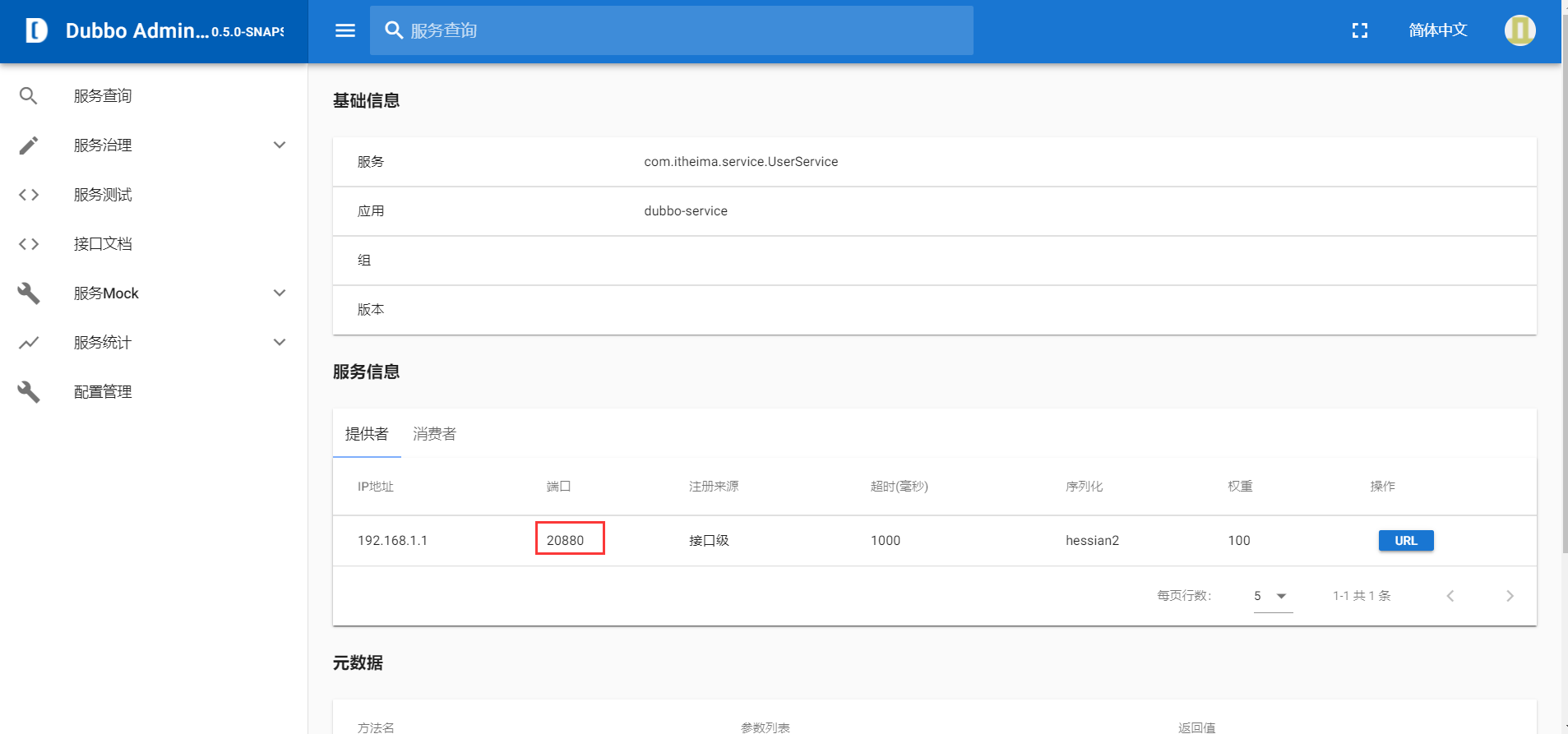Image resolution: width=1568 pixels, height=734 pixels.
Task: Sort by the 权重 column header
Action: [1240, 487]
